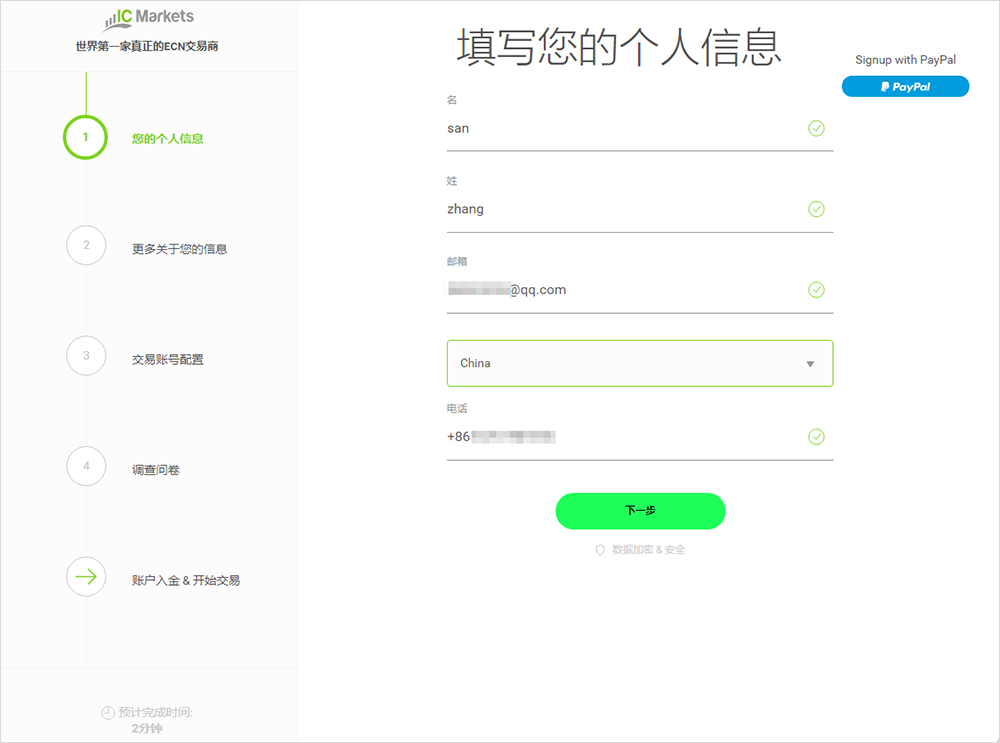Click the 数据加密 & 安全 text
Screen dimensions: 1000x743
pos(649,550)
